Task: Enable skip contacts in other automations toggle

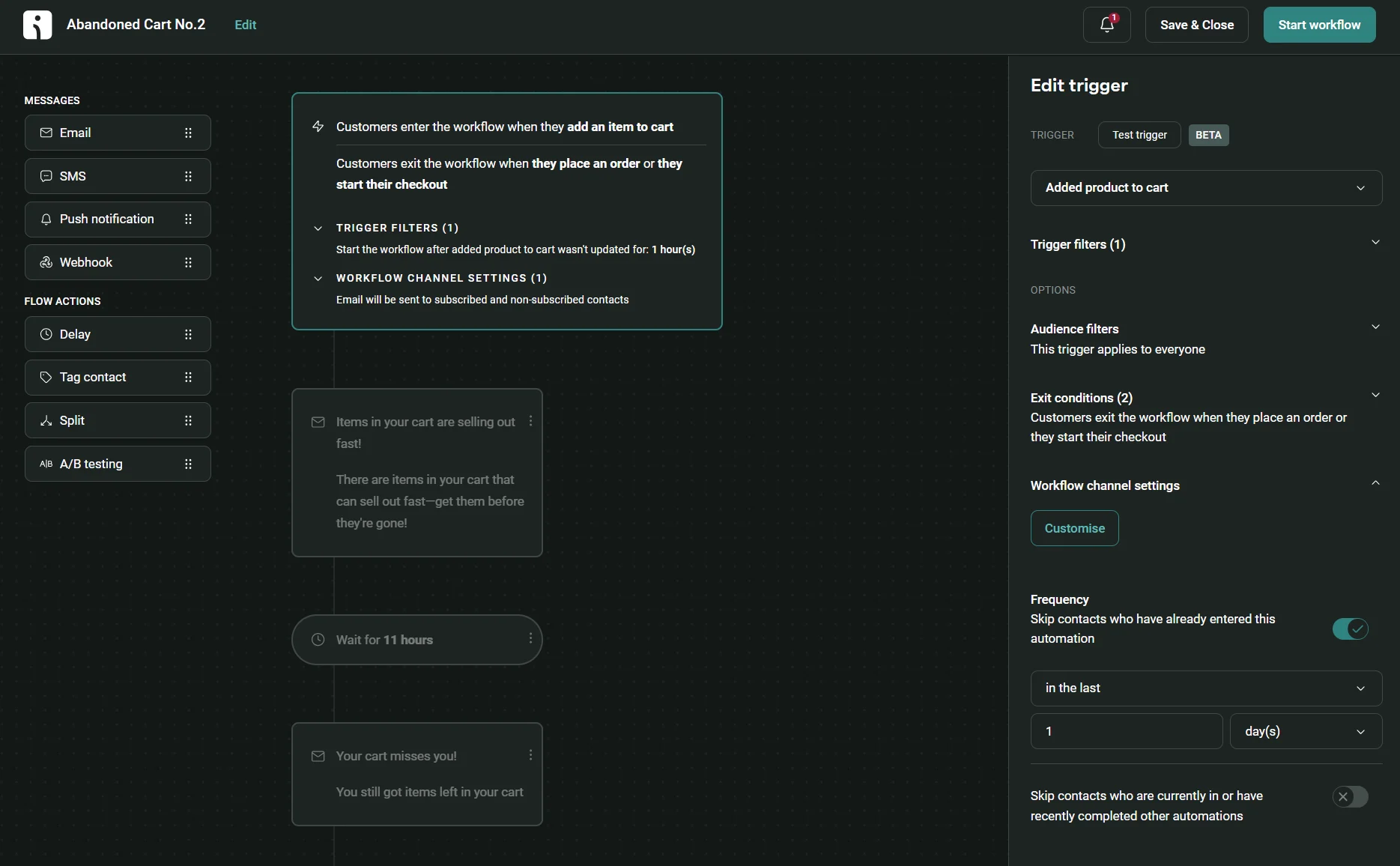Action: 1350,797
